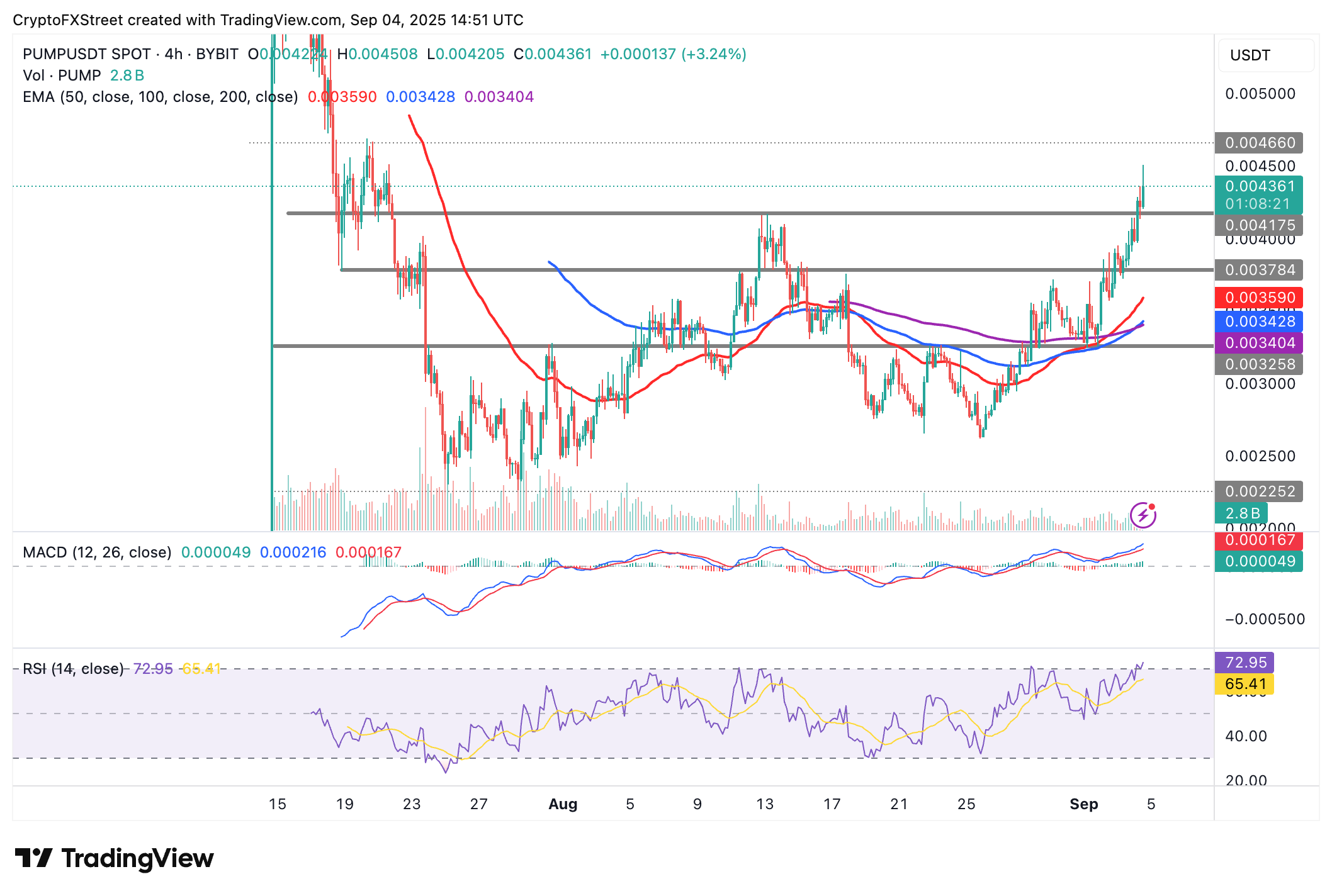Click the red 0.003590 EMA price tag
This screenshot has width=1332, height=896.
[1258, 298]
